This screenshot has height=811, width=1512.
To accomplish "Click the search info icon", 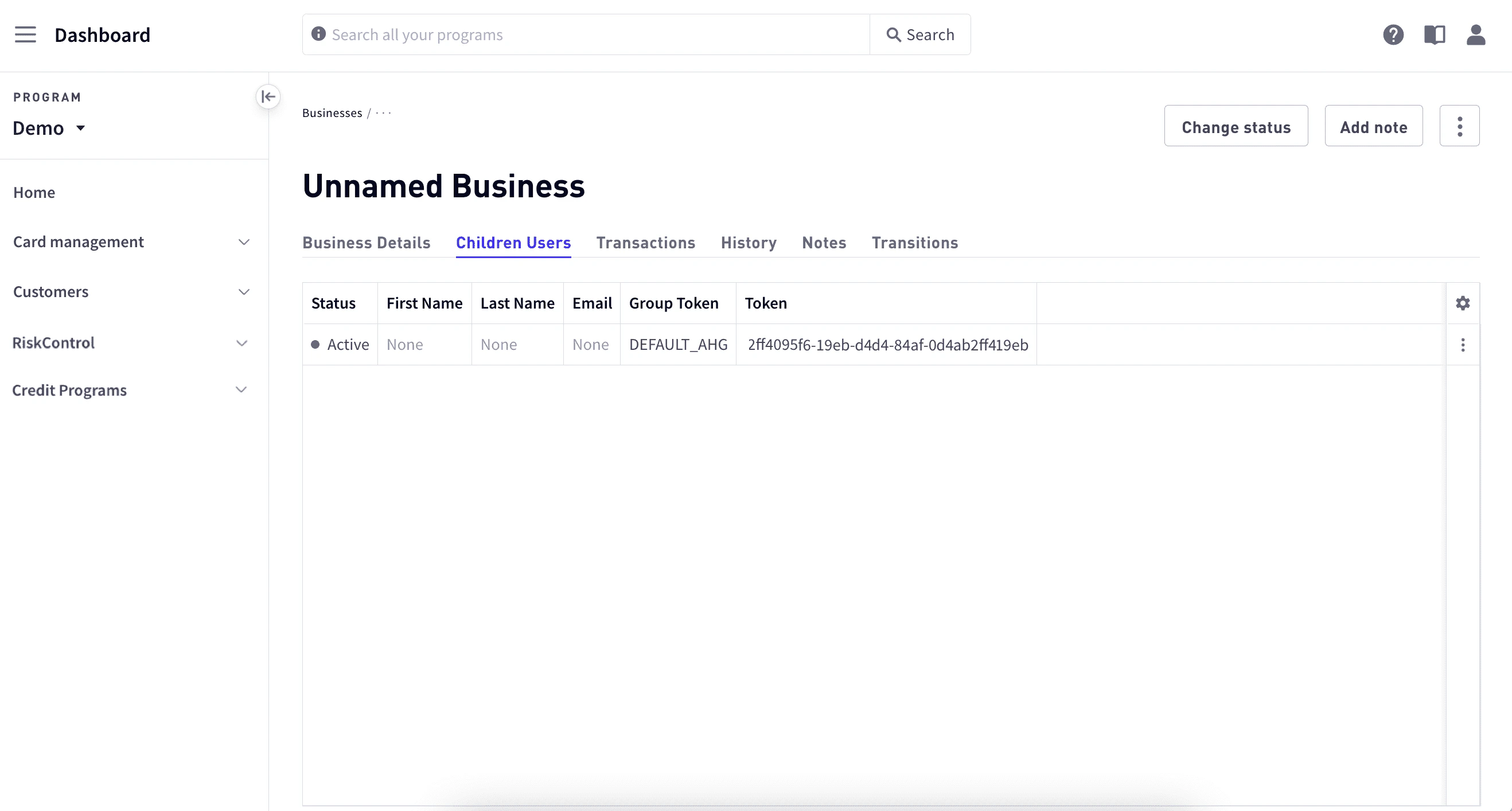I will pyautogui.click(x=318, y=34).
